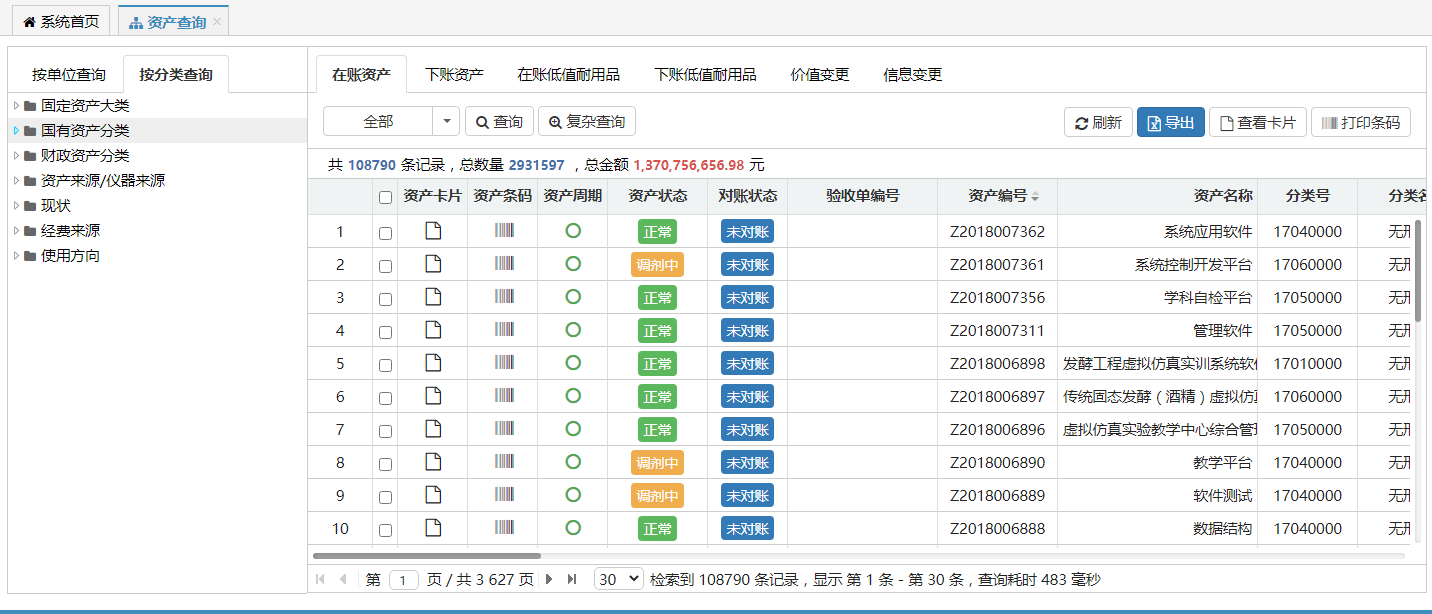The width and height of the screenshot is (1432, 614).
Task: Click the 查询 search button
Action: tap(499, 122)
